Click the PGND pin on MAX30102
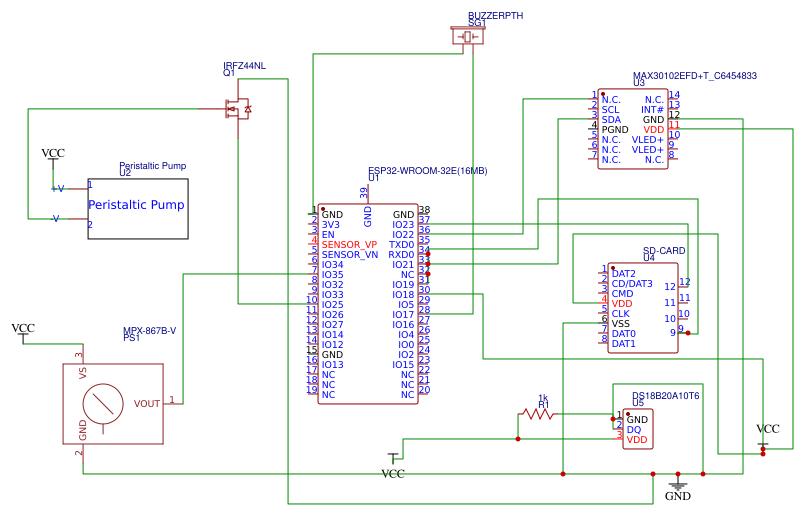The height and width of the screenshot is (514, 803). 615,130
